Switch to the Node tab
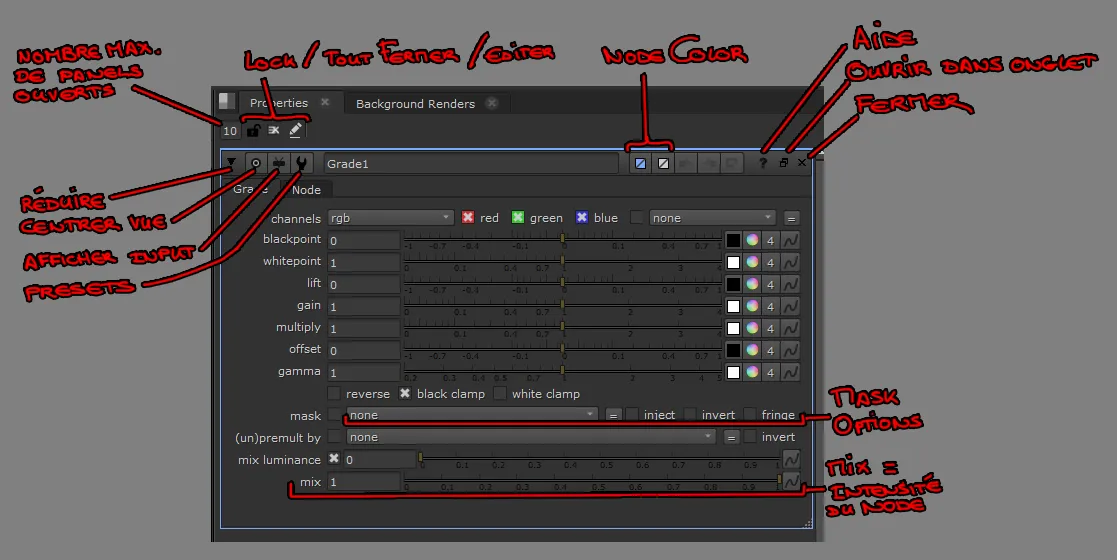Screen dimensions: 1117x560 (306, 190)
